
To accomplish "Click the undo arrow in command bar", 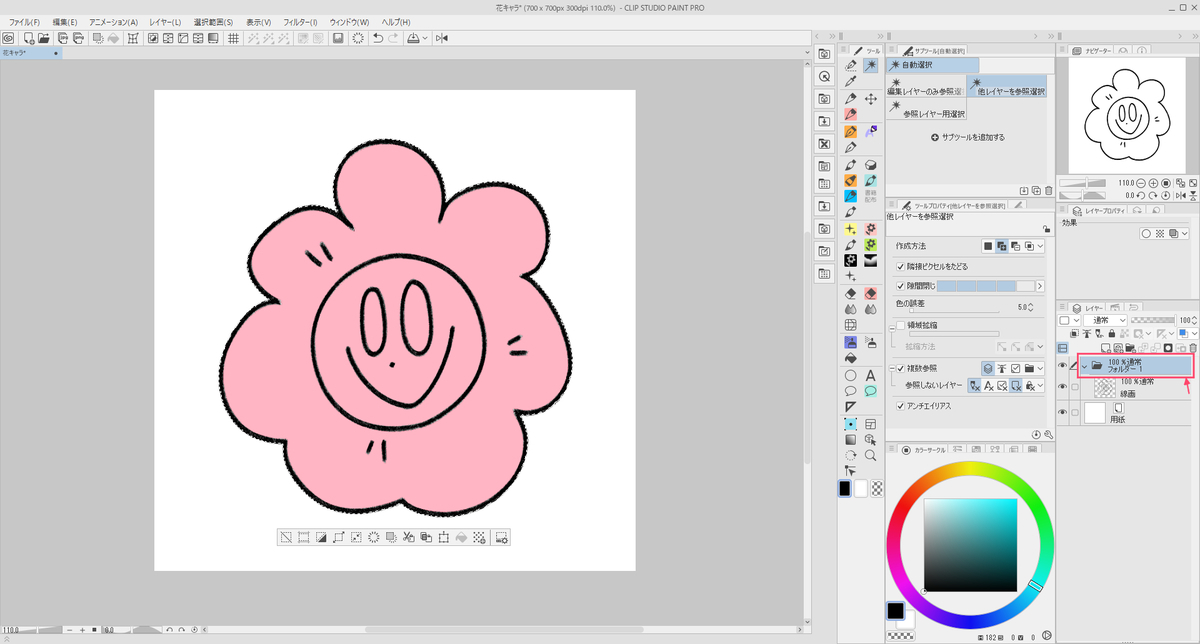I will (378, 38).
